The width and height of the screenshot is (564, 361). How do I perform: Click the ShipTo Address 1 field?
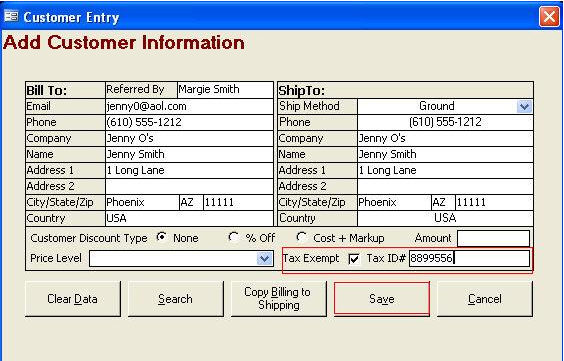coord(445,170)
